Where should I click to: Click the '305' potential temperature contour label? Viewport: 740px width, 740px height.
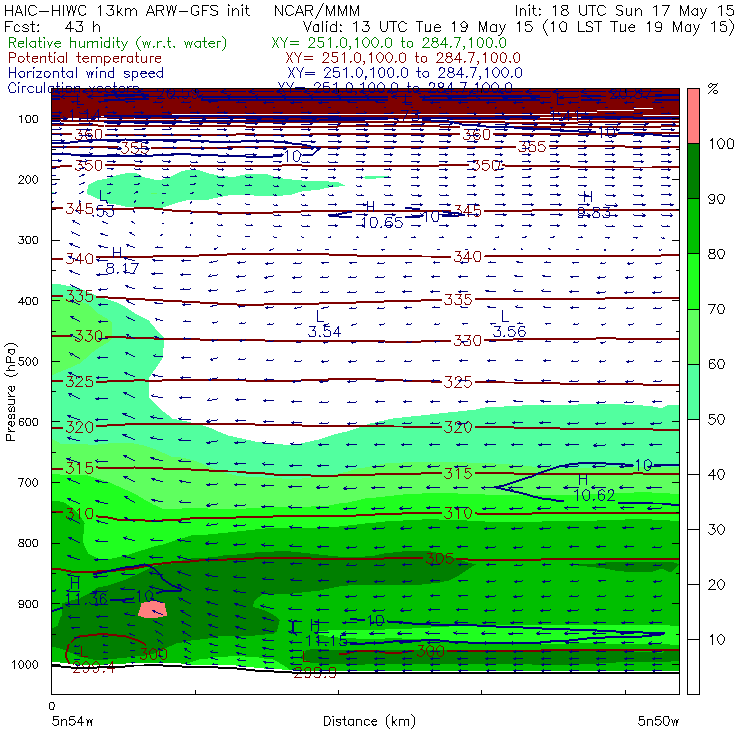tap(439, 559)
